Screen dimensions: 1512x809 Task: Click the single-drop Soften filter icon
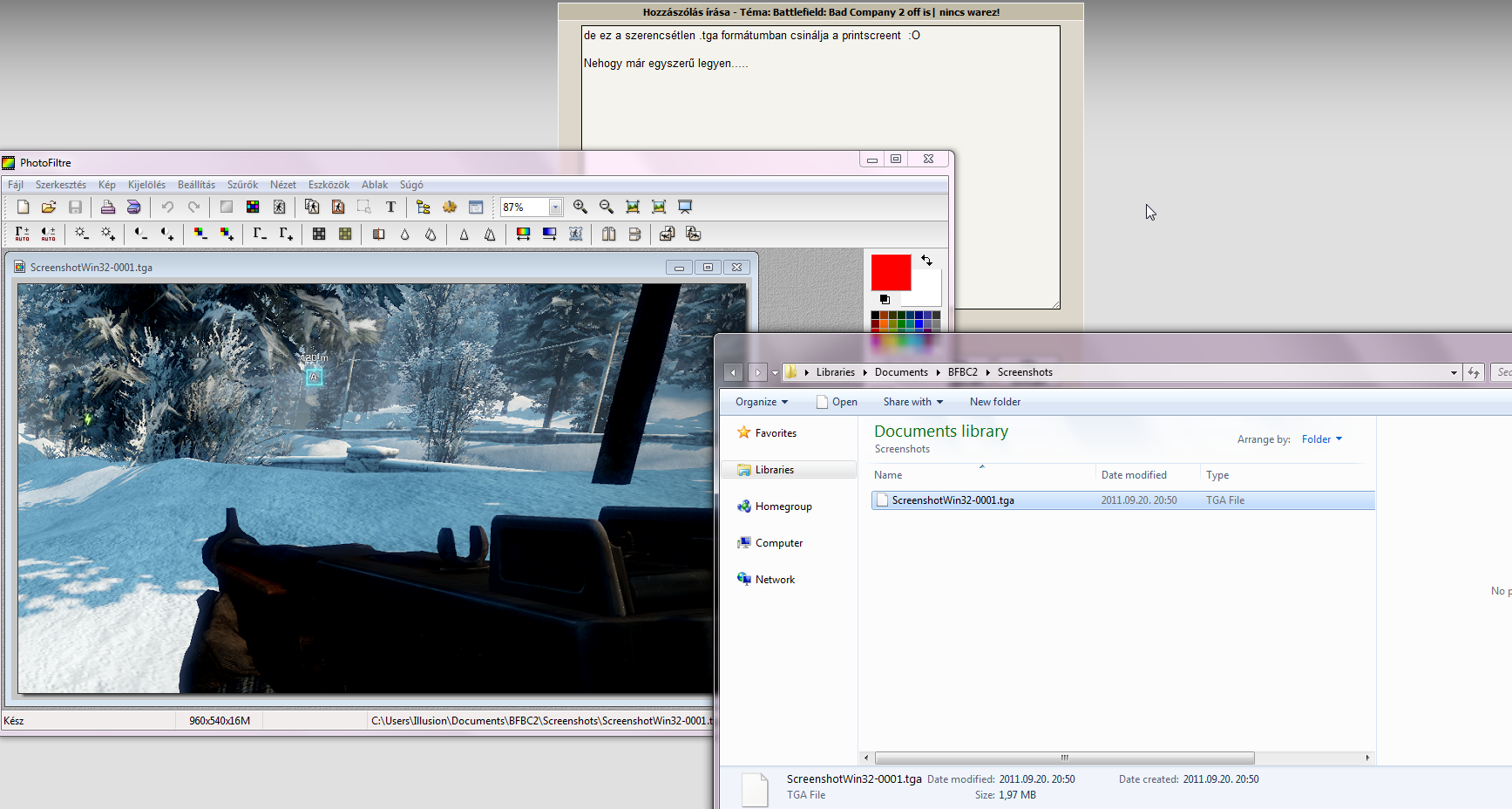tap(404, 234)
